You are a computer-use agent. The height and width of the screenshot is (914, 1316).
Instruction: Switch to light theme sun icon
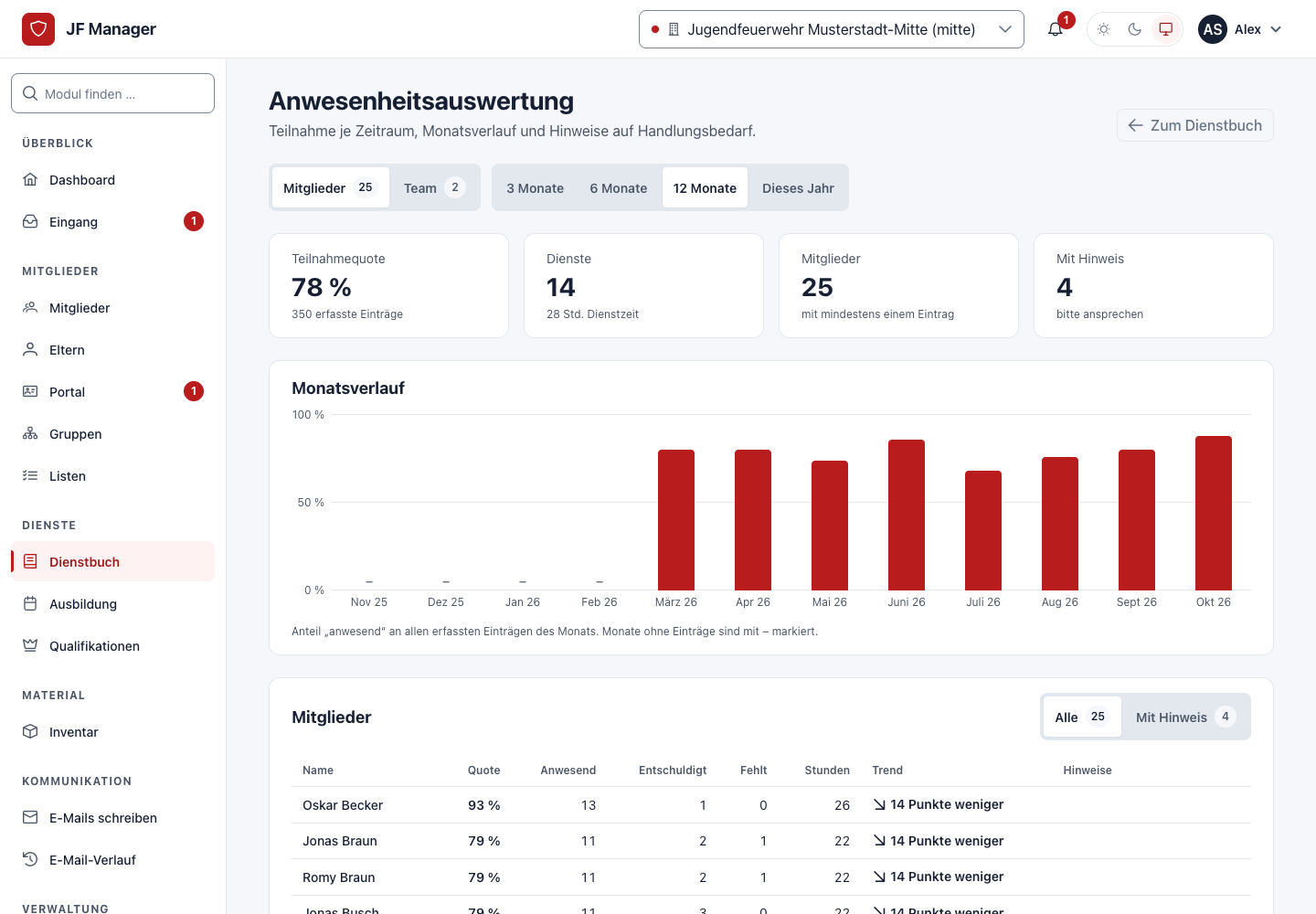pos(1104,29)
